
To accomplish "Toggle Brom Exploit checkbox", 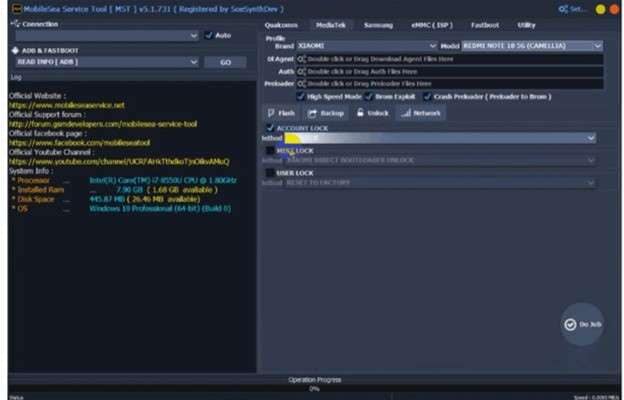I will click(369, 96).
